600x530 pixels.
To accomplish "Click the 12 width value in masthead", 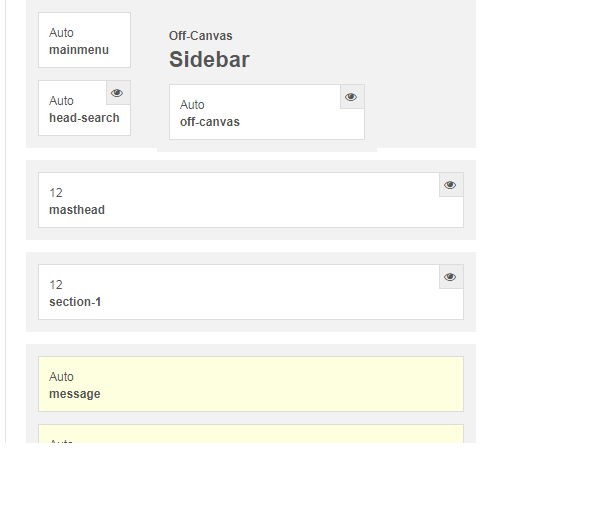I will coord(56,193).
